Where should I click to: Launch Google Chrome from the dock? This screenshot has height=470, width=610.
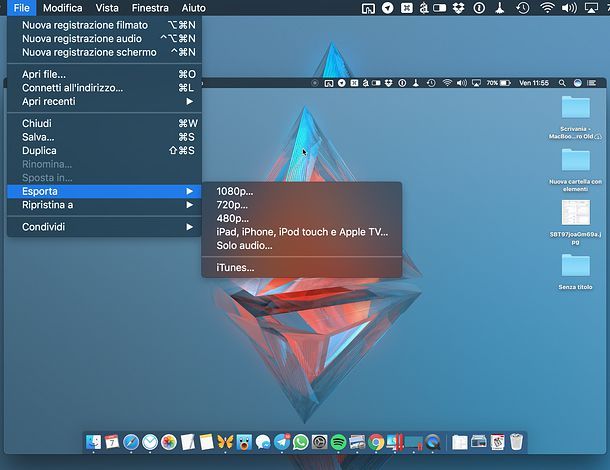click(x=376, y=441)
